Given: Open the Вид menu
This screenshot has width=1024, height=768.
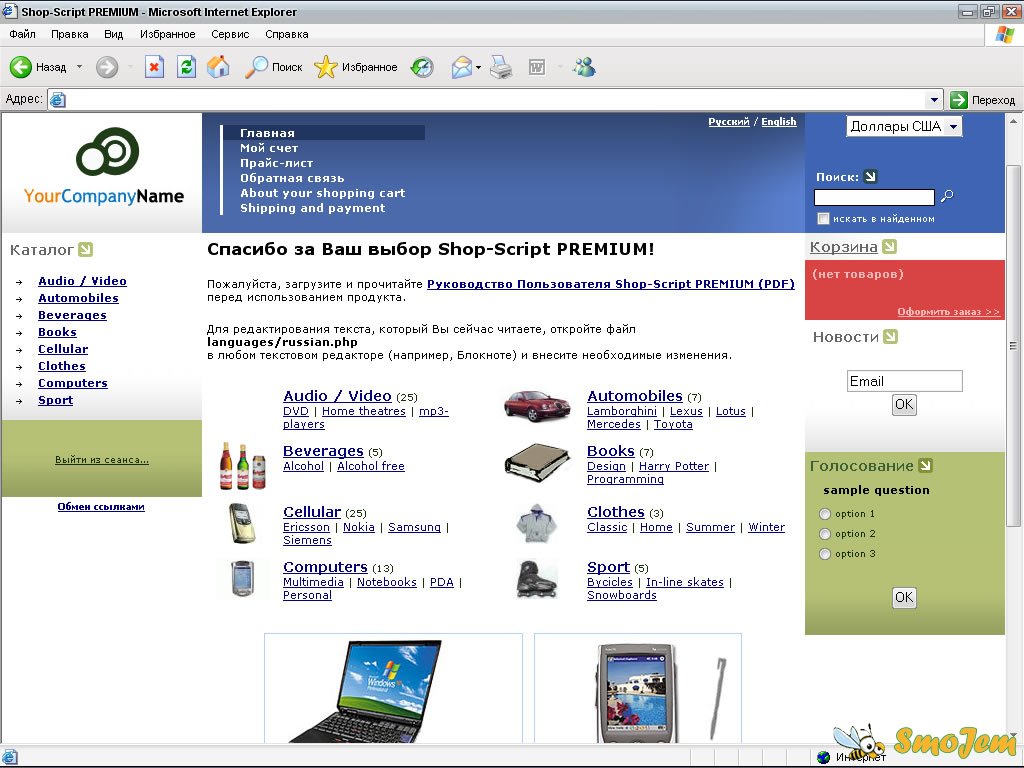Looking at the screenshot, I should coord(114,34).
